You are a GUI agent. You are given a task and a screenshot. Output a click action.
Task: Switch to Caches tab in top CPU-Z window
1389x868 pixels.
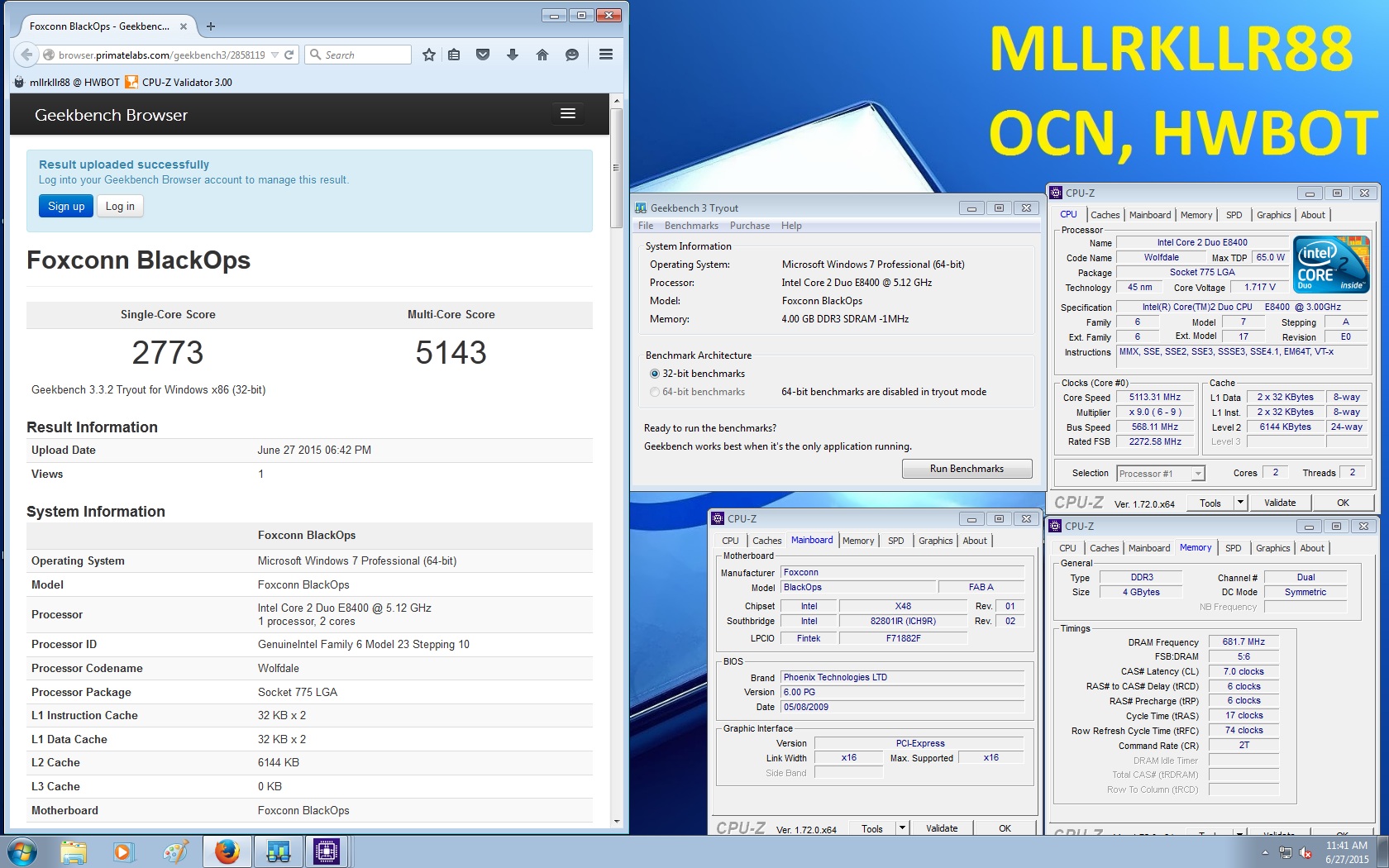coord(1105,215)
